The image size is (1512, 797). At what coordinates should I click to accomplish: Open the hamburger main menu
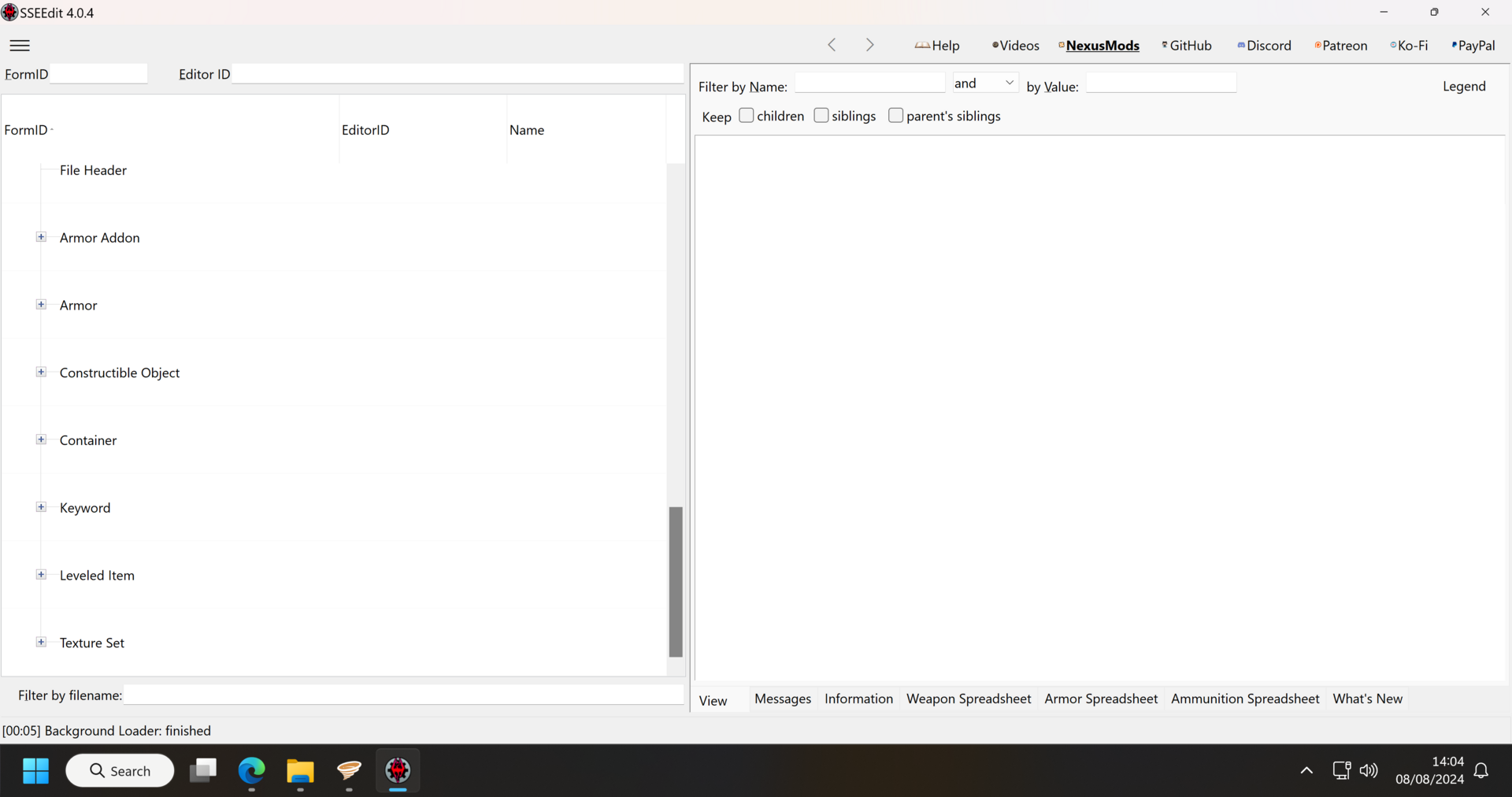(20, 46)
